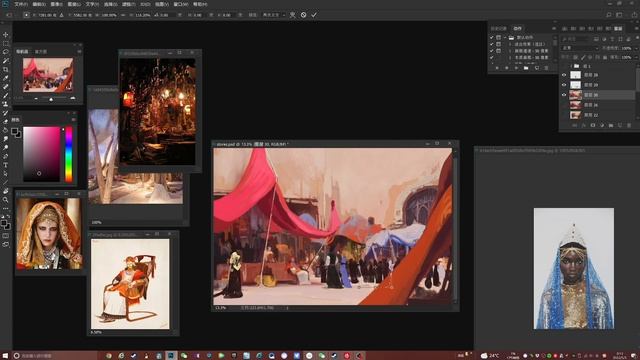Viewport: 640px width, 360px height.
Task: Open the layer opacity dropdown arrow
Action: (636, 48)
